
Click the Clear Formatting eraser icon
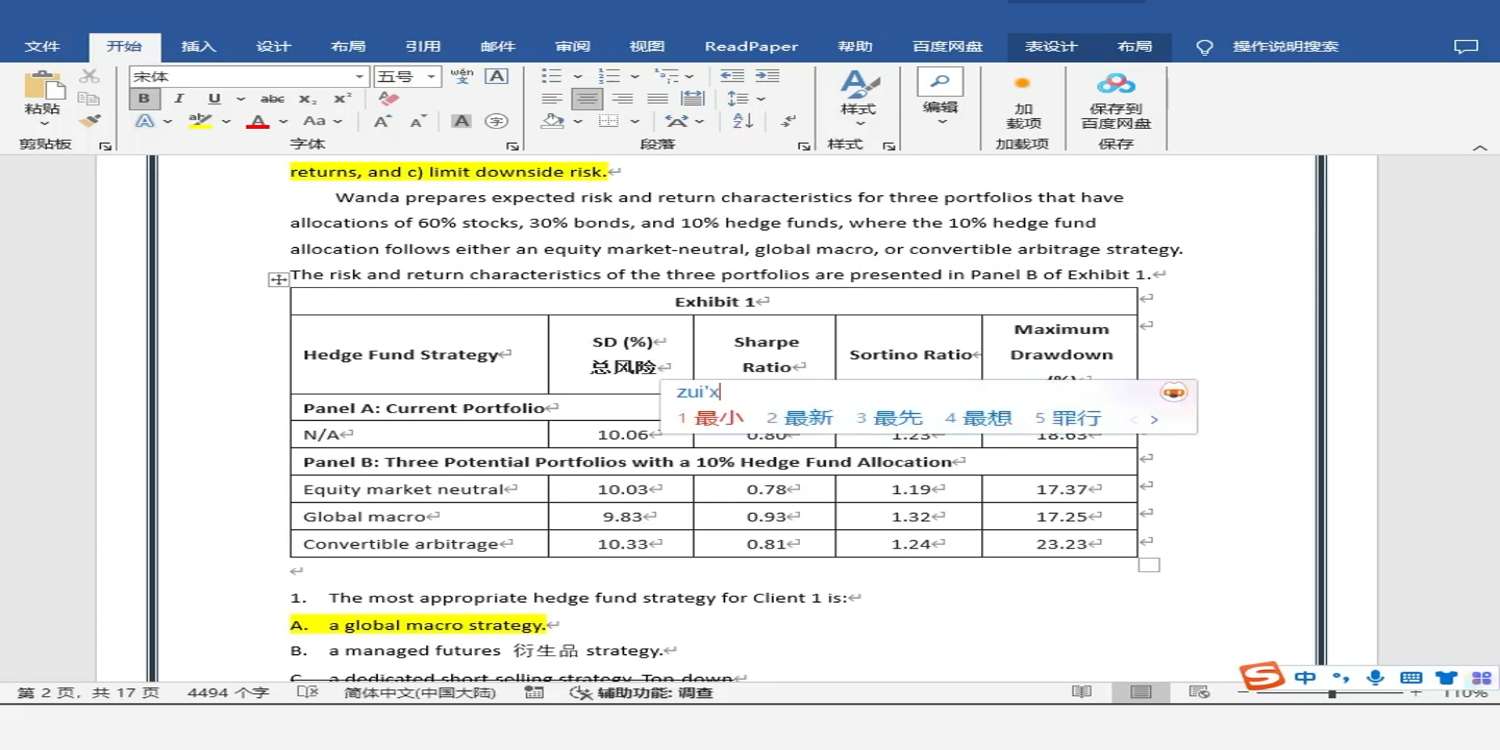coord(389,99)
